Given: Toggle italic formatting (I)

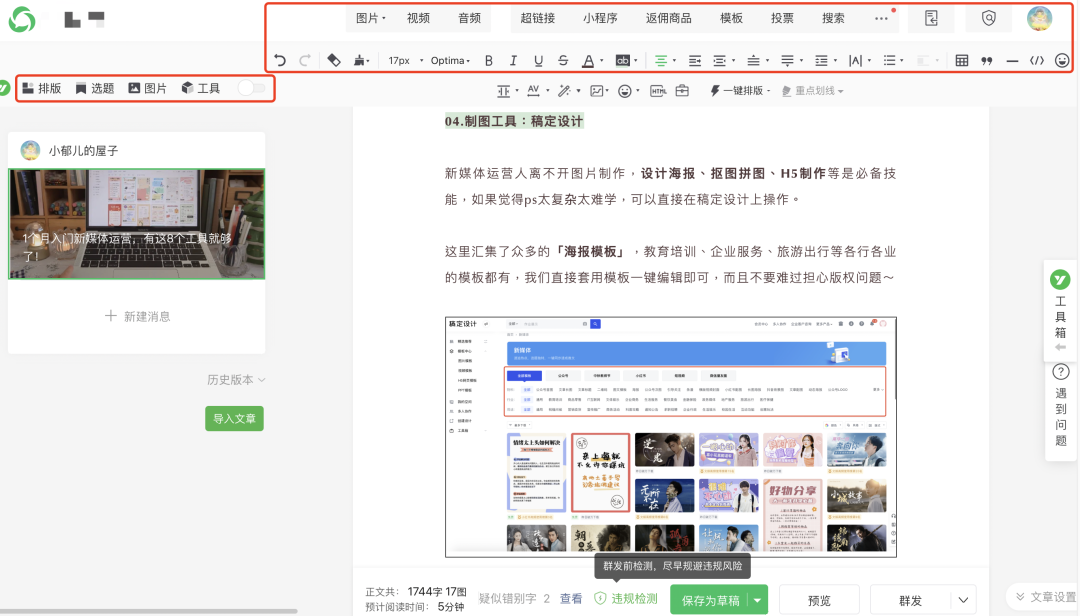Looking at the screenshot, I should [513, 61].
